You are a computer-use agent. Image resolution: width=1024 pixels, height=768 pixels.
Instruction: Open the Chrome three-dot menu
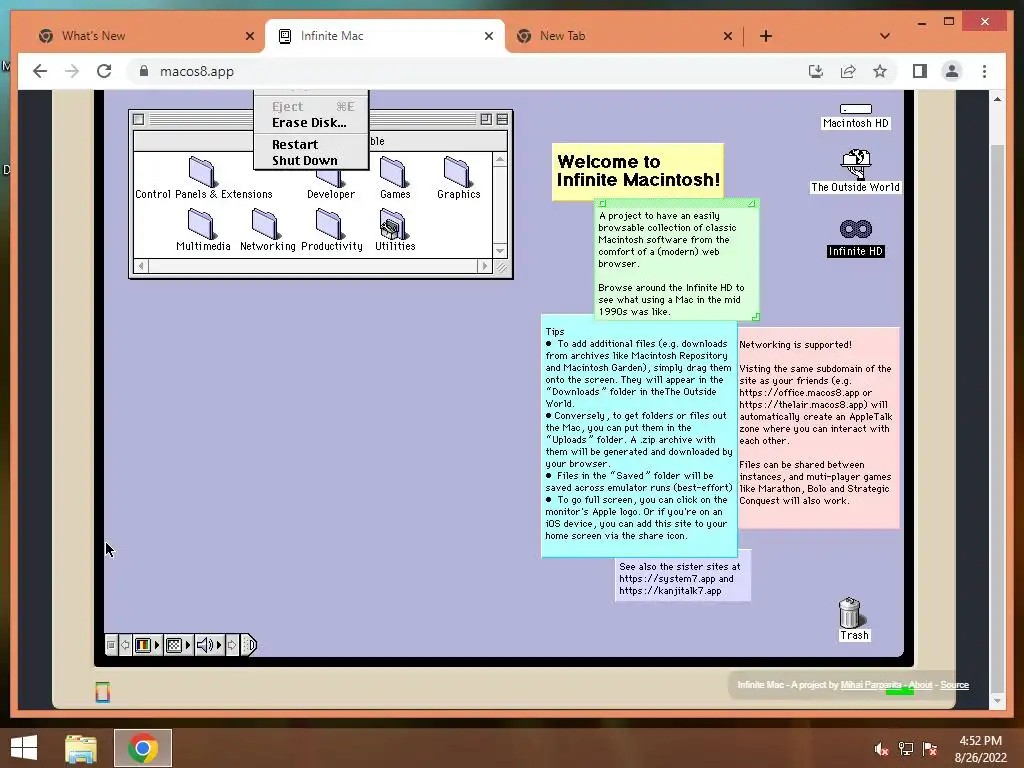pyautogui.click(x=984, y=71)
